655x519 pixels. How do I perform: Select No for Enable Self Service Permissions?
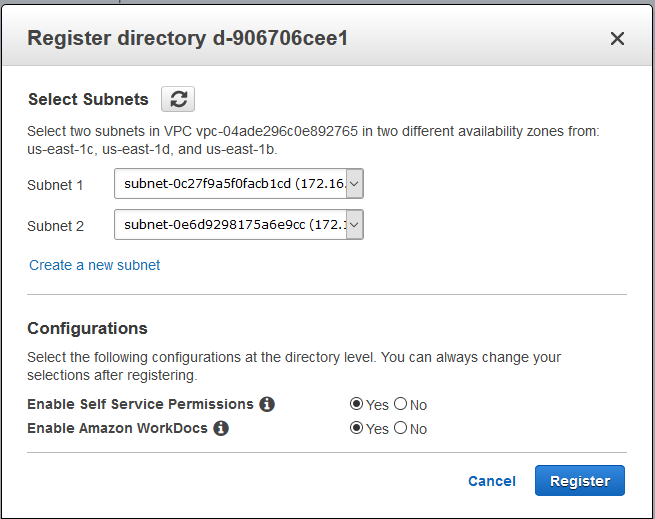coord(400,404)
